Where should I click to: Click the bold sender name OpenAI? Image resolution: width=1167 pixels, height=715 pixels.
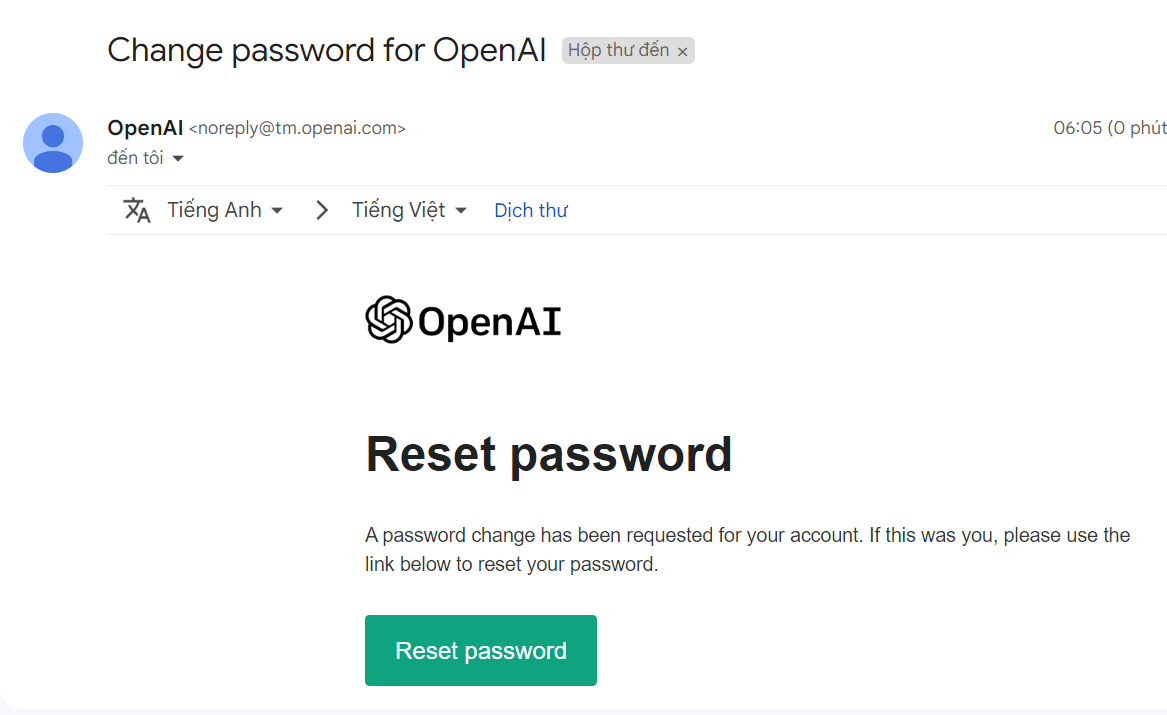145,128
